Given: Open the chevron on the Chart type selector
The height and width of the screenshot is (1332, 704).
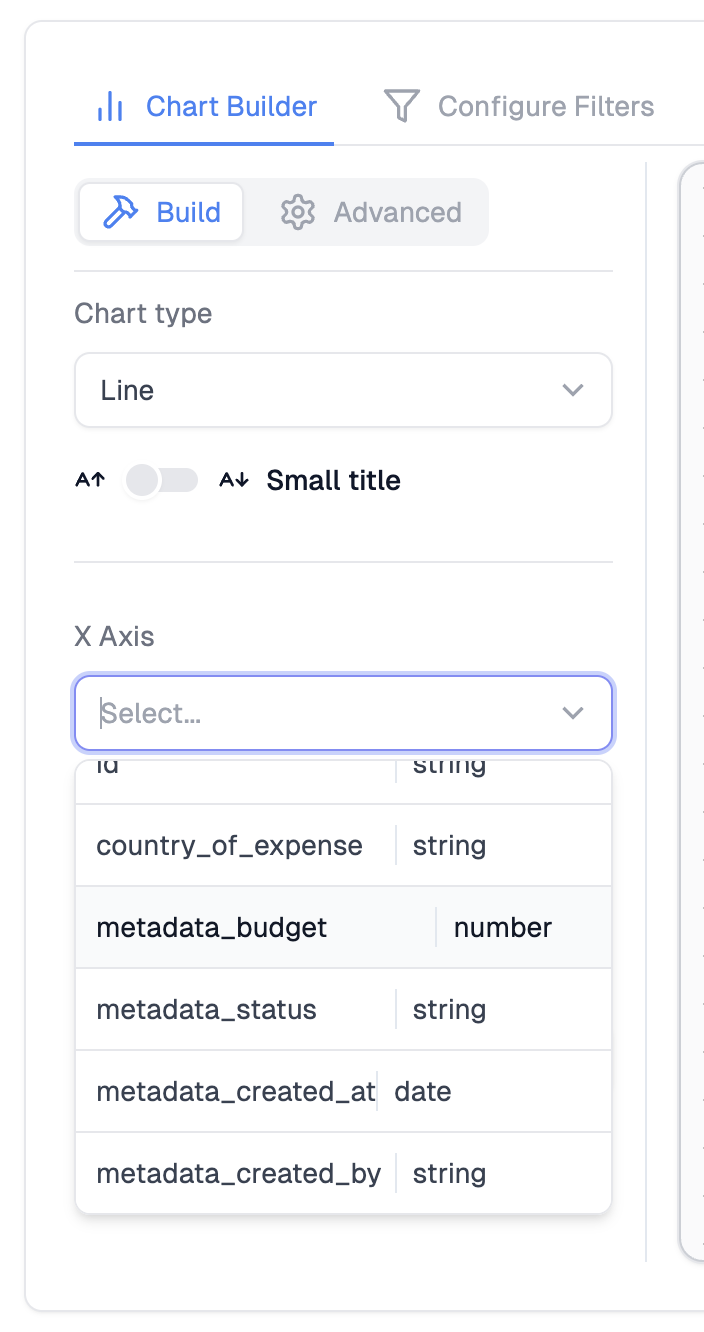Looking at the screenshot, I should coord(573,390).
